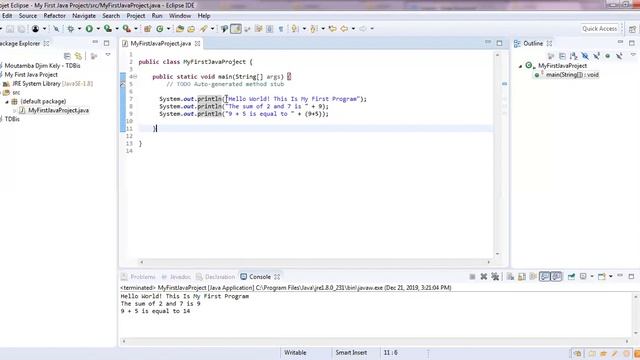640x360 pixels.
Task: Open the Debug button dropdown arrow
Action: tap(79, 29)
